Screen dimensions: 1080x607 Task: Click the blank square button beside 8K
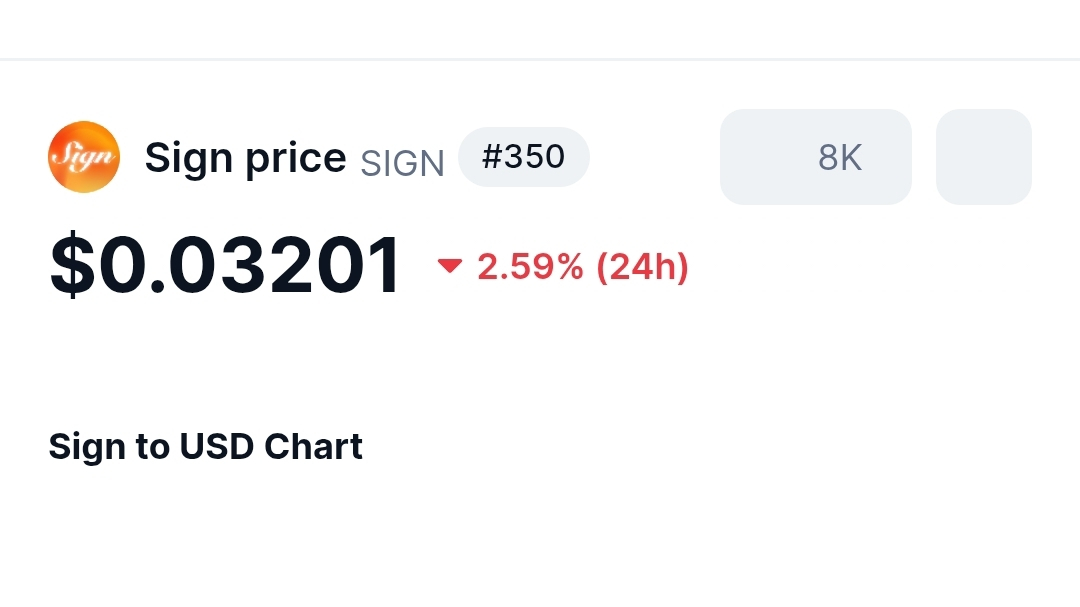click(x=983, y=157)
